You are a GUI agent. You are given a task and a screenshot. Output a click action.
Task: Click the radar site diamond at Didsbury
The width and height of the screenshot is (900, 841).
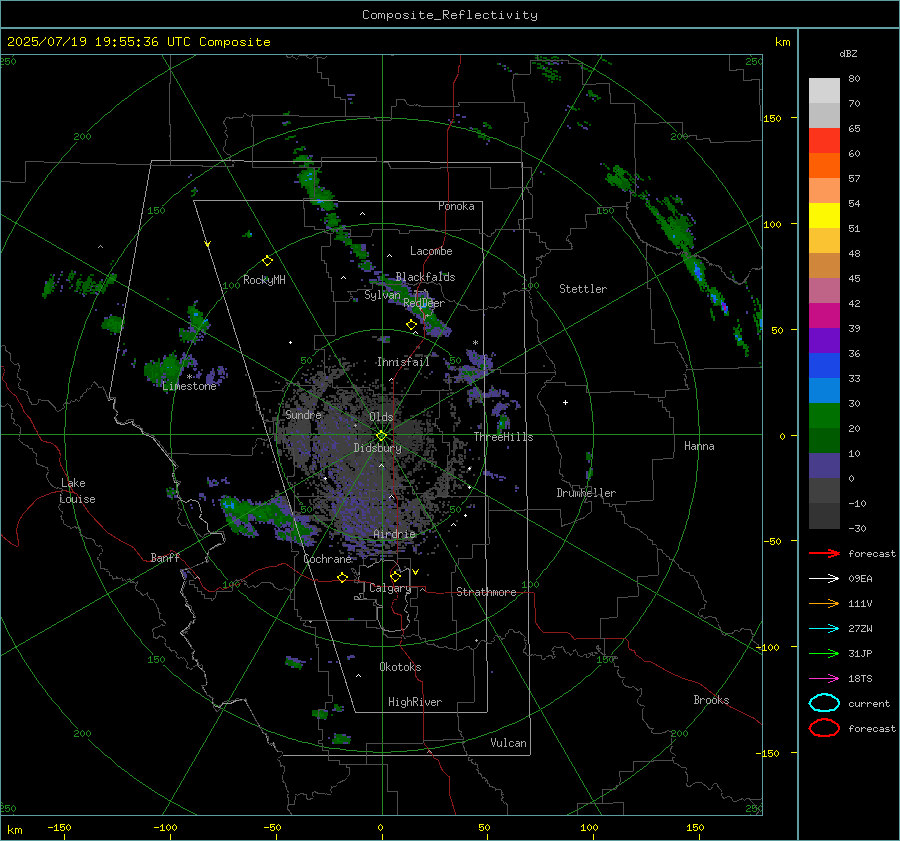[382, 436]
